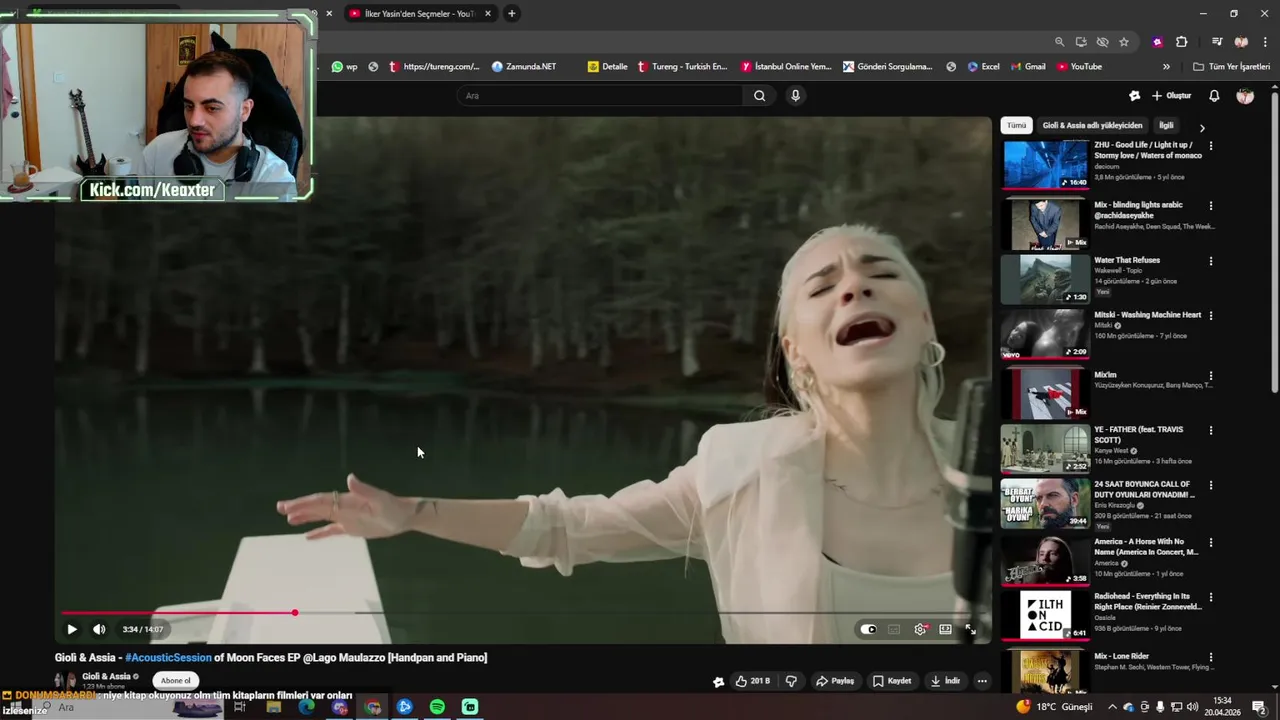Open Chrome three-dot menu
This screenshot has width=1280, height=720.
1264,42
